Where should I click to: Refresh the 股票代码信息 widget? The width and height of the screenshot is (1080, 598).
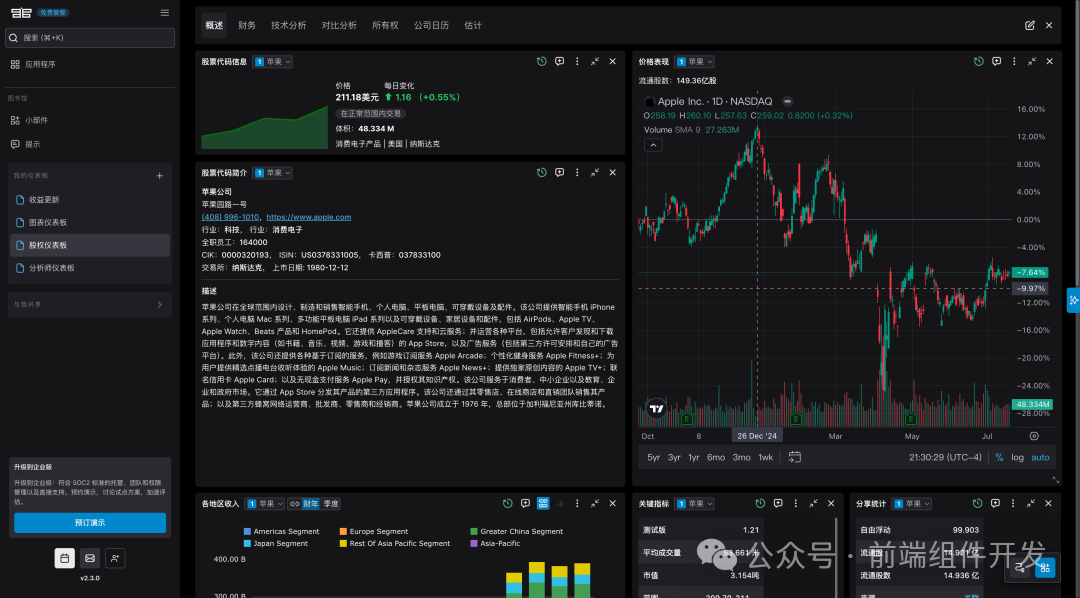tap(541, 61)
